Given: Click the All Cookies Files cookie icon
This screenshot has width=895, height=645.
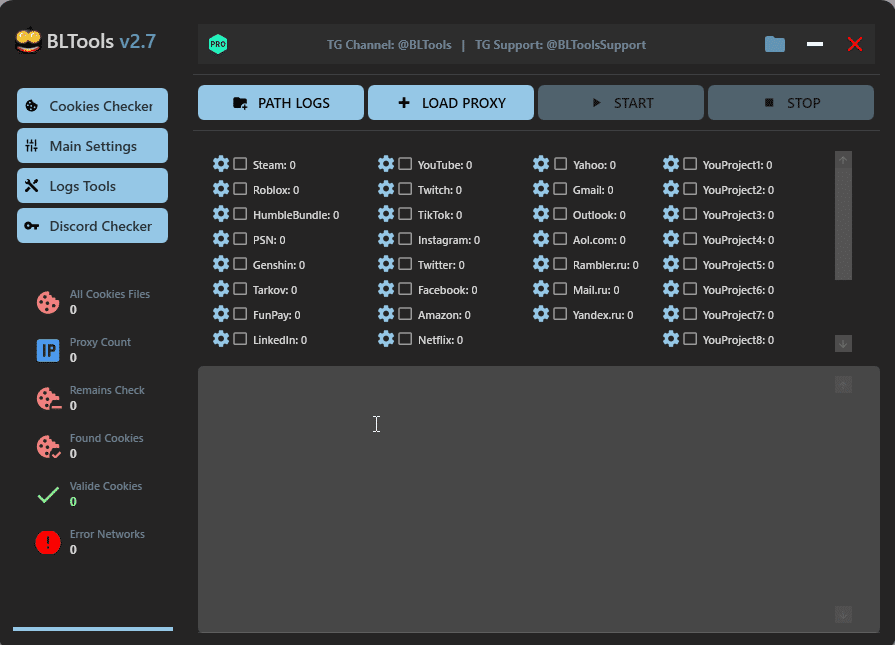Looking at the screenshot, I should coord(48,301).
